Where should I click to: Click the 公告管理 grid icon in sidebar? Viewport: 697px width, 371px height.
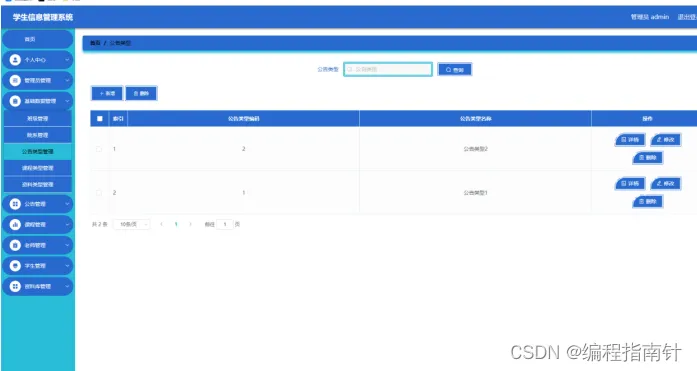pyautogui.click(x=15, y=204)
